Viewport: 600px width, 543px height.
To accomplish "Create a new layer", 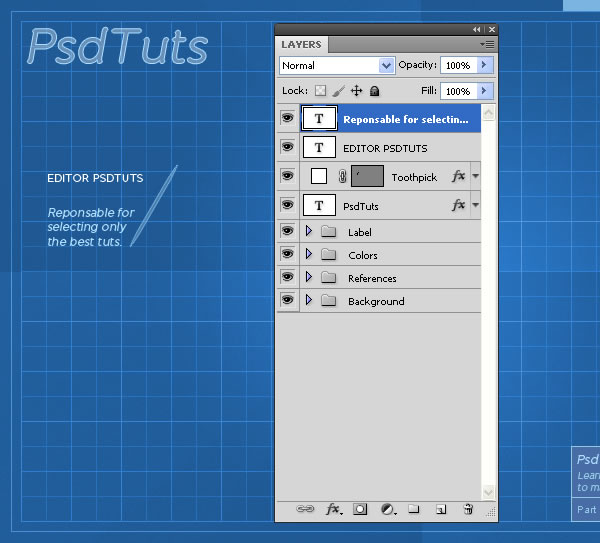I will [x=441, y=509].
